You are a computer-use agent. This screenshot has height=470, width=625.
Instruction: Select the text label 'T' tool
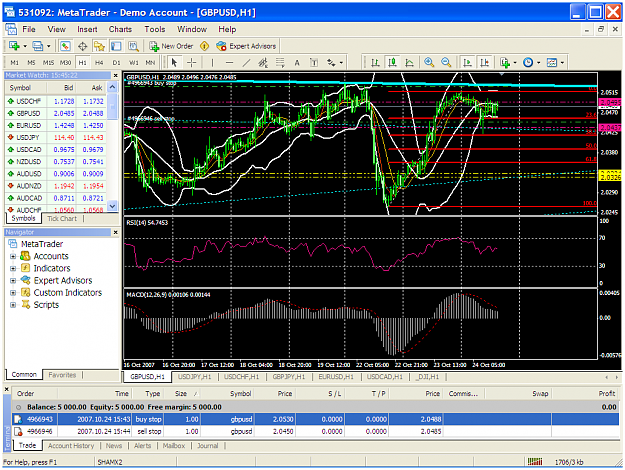(x=314, y=63)
